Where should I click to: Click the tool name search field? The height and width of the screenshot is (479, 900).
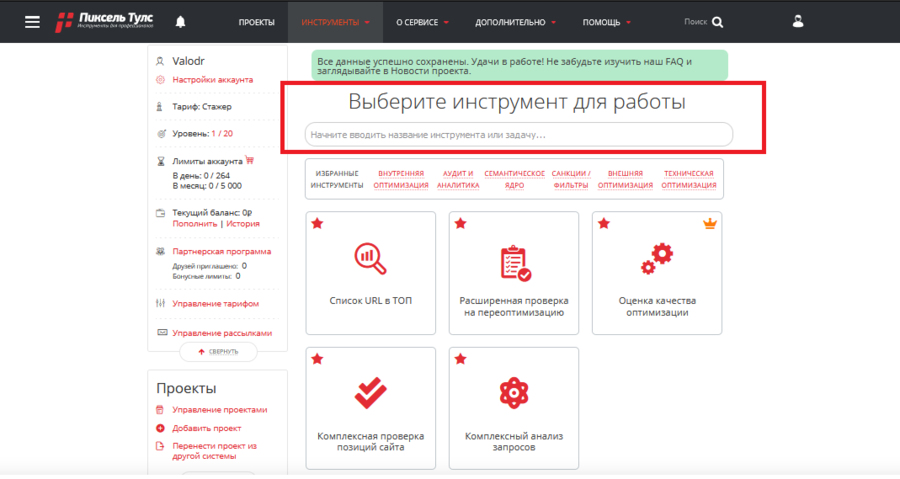(518, 134)
